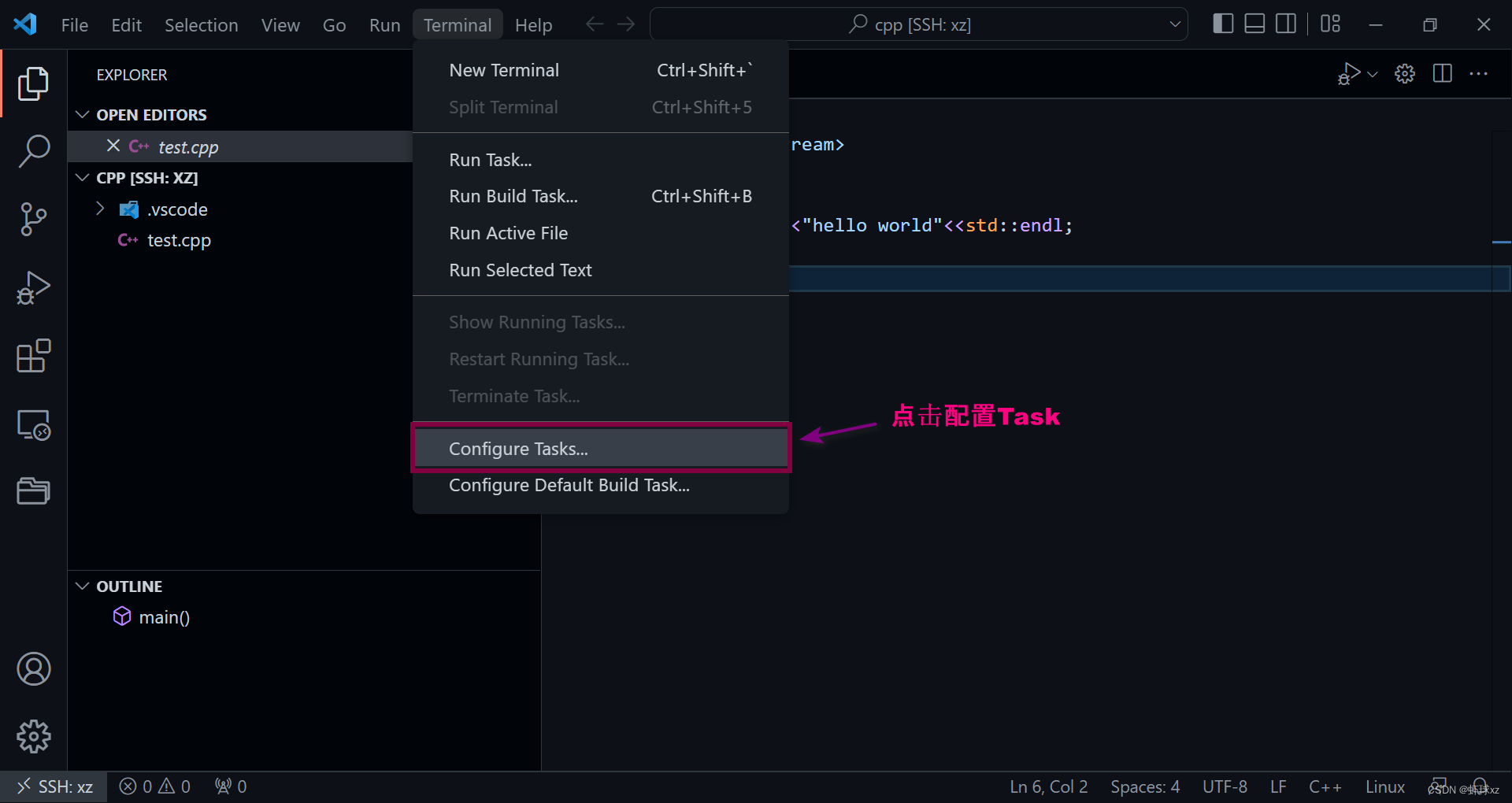This screenshot has height=803, width=1512.
Task: Open the run options dropdown arrow
Action: coord(1373,74)
